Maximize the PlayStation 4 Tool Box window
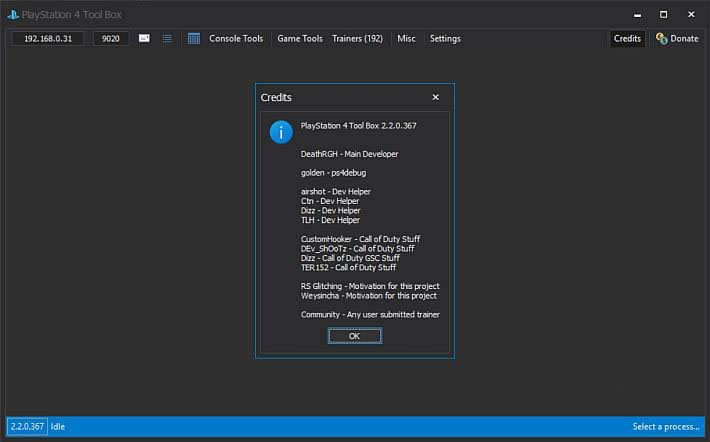Screen dimensions: 710x442 pyautogui.click(x=663, y=14)
